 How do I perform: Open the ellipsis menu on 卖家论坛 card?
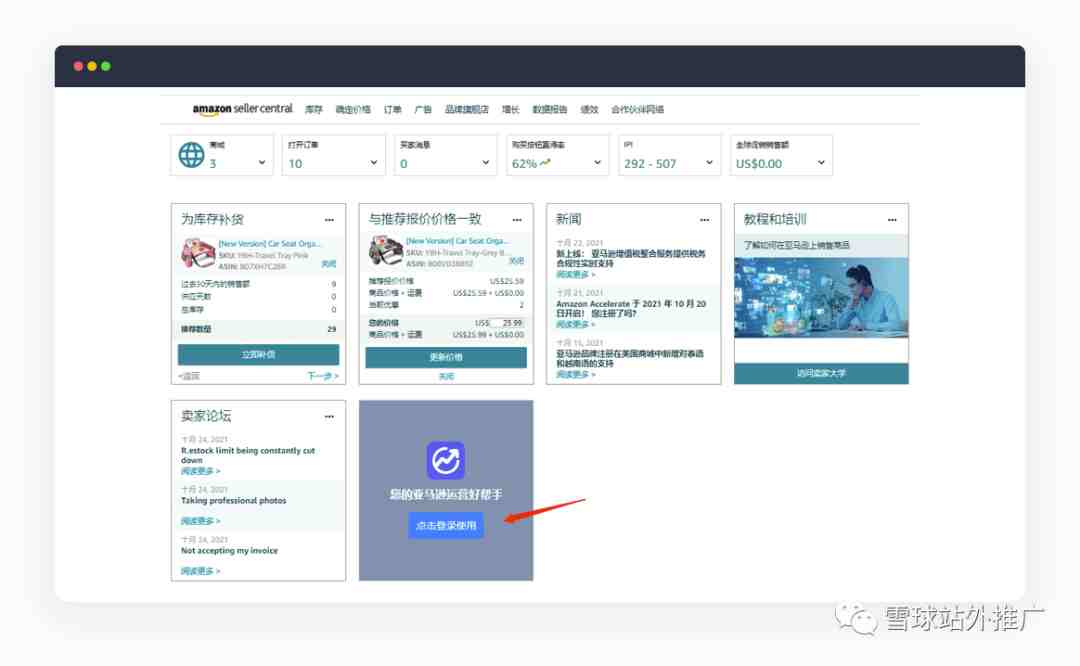329,417
